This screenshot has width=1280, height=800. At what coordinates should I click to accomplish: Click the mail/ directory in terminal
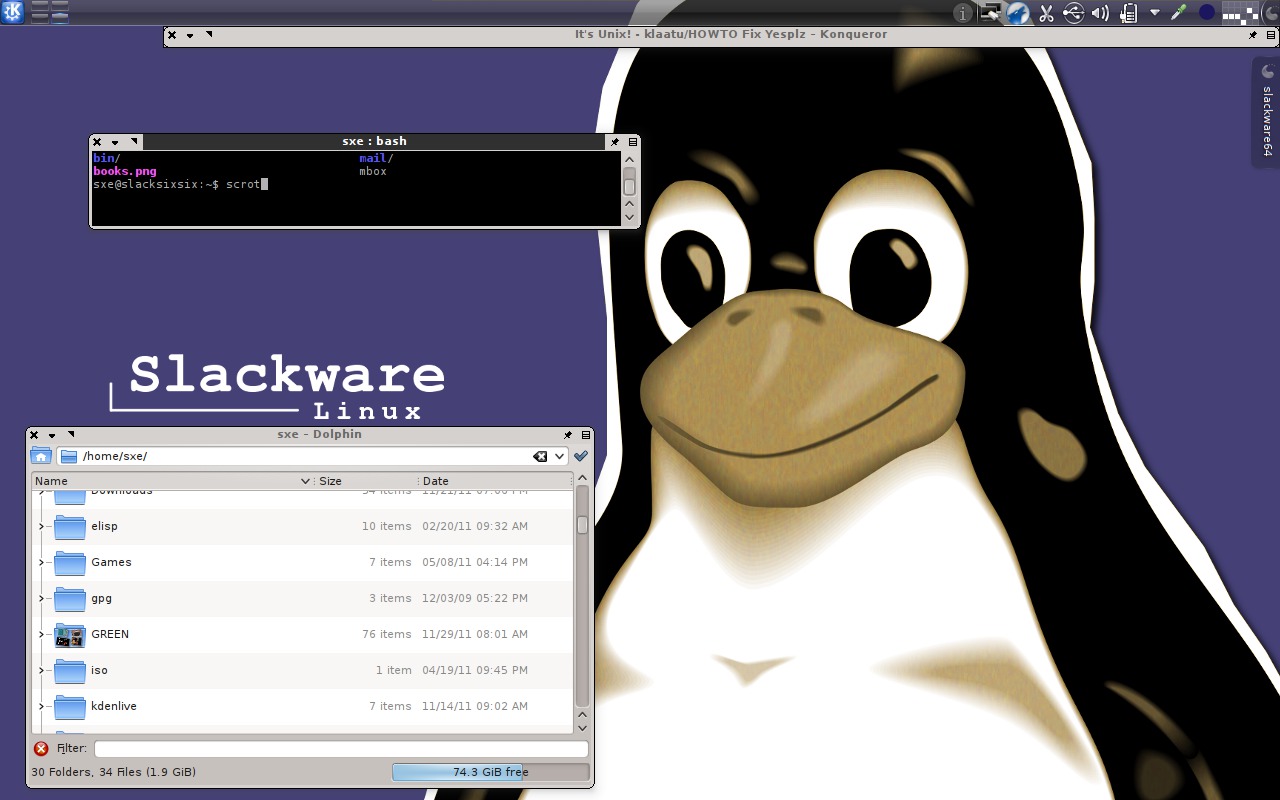click(x=376, y=158)
